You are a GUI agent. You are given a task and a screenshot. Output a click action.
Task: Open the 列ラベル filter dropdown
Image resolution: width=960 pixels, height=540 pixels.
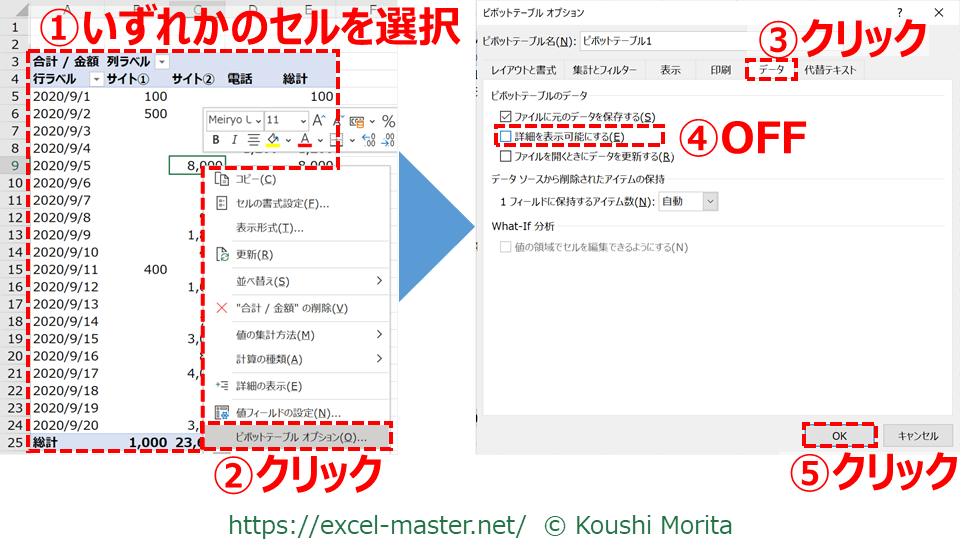click(161, 62)
